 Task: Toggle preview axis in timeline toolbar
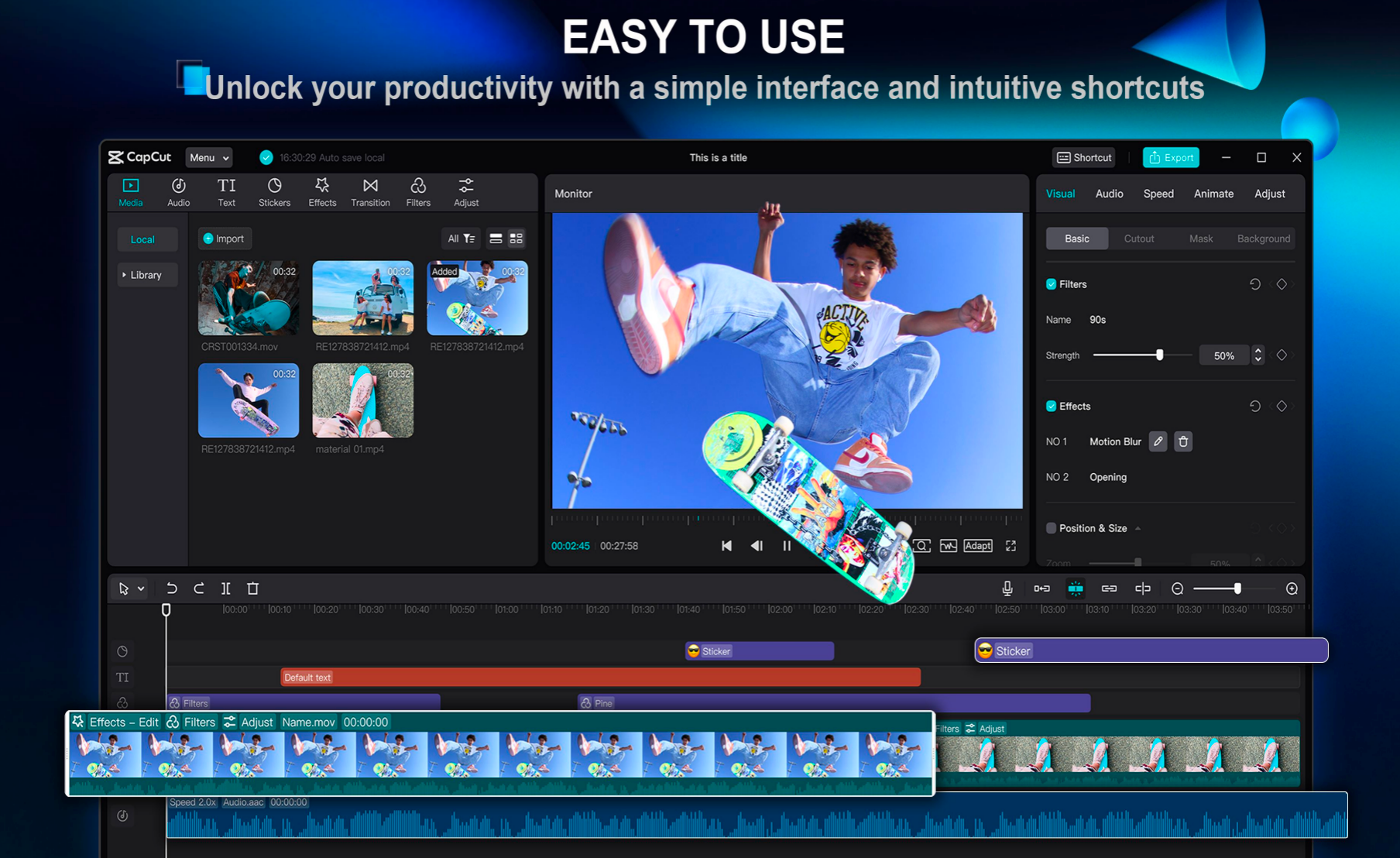pyautogui.click(x=1142, y=589)
